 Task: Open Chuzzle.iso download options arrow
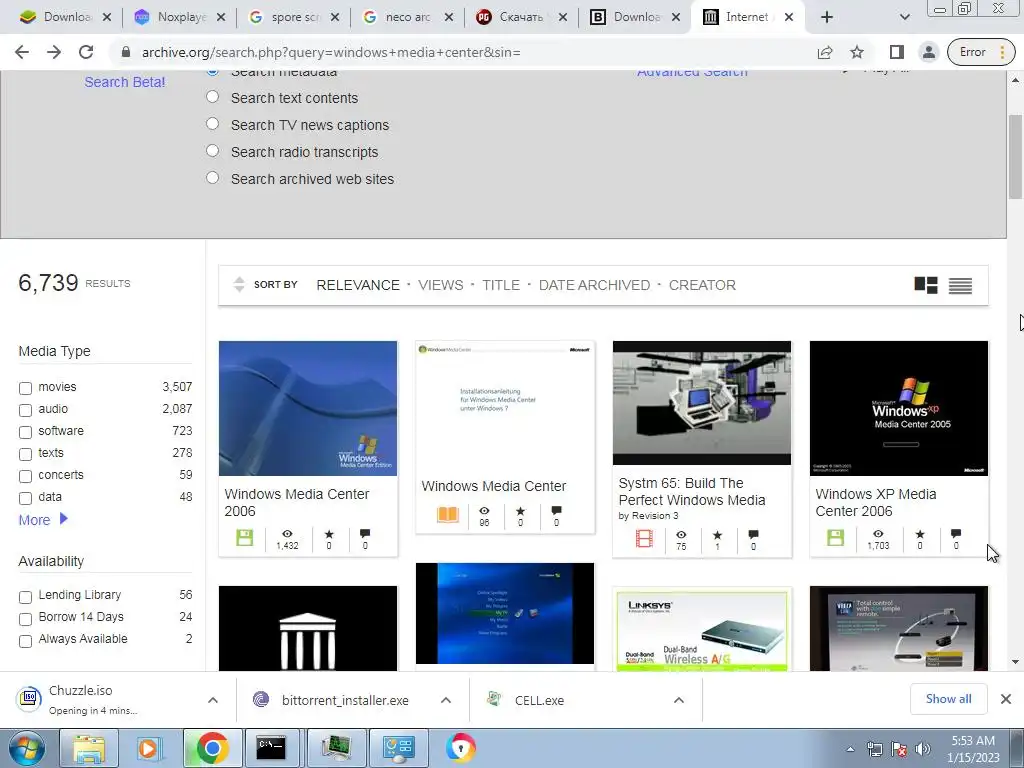213,700
